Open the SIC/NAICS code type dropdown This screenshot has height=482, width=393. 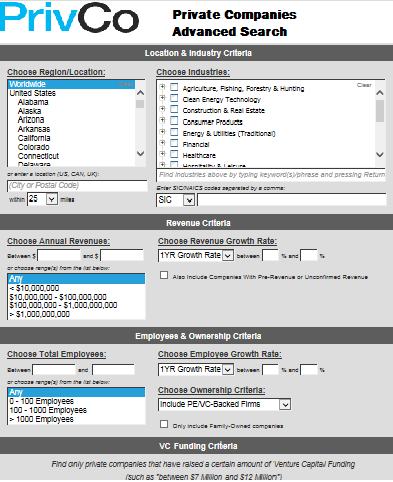[175, 200]
